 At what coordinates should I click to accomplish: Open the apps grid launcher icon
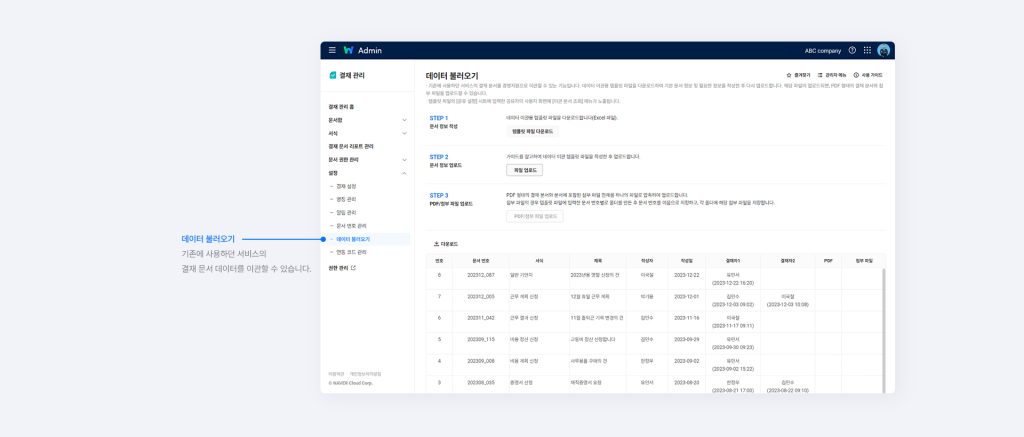point(867,50)
